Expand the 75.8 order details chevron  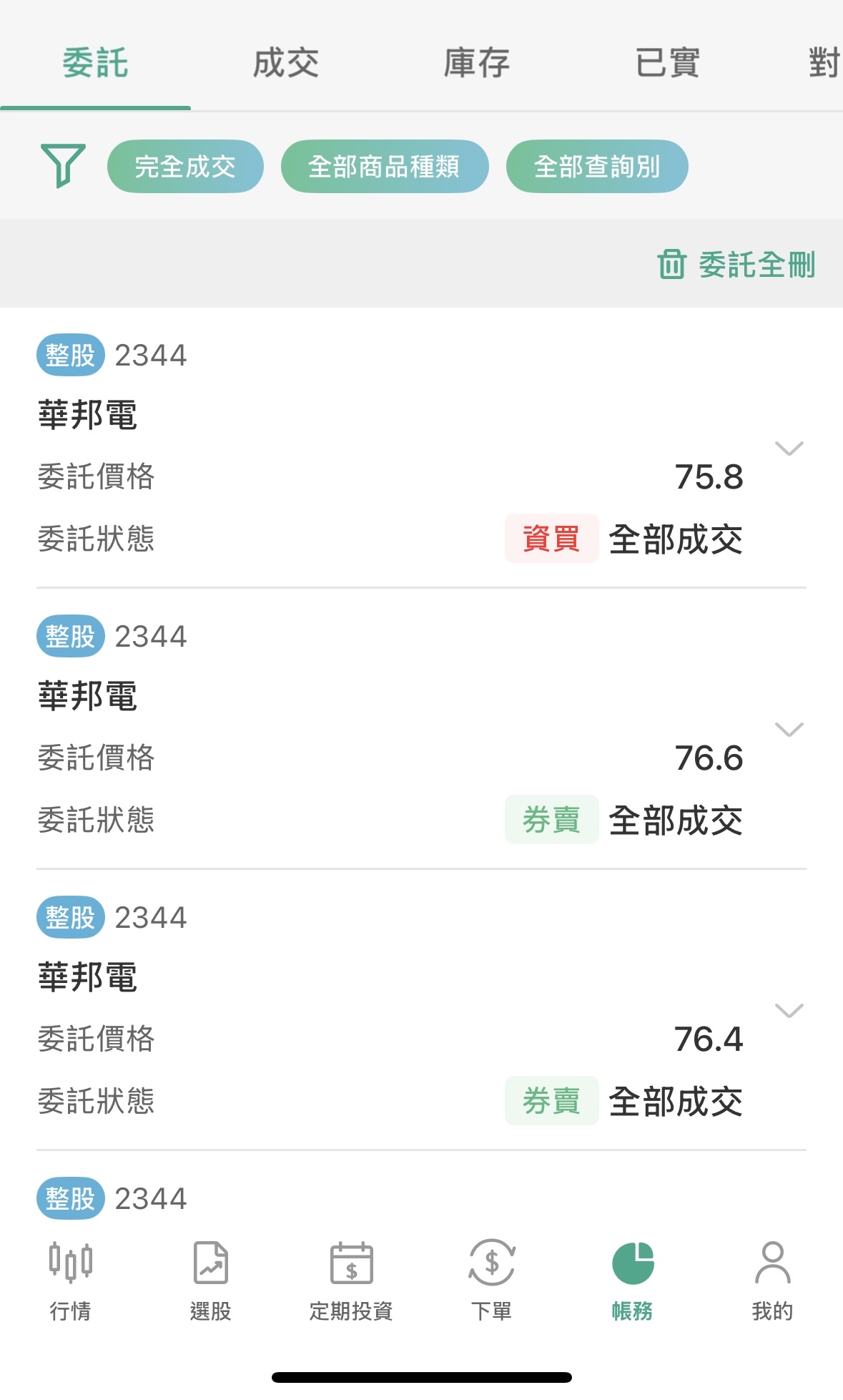[x=789, y=449]
